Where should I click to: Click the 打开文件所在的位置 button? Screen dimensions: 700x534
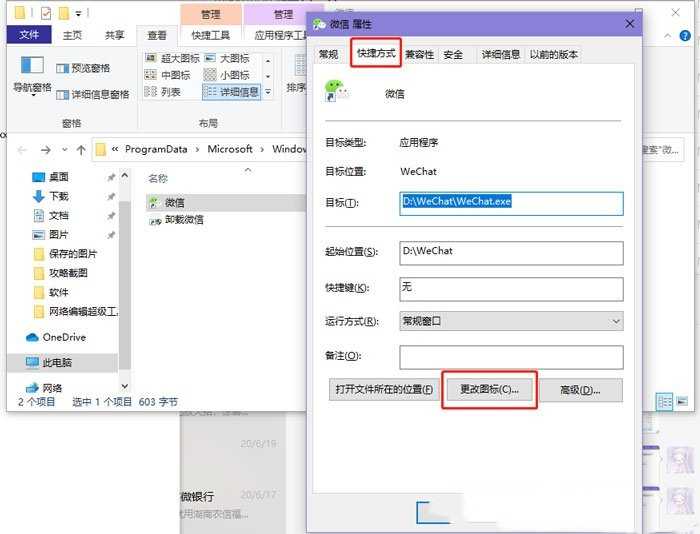(x=384, y=389)
